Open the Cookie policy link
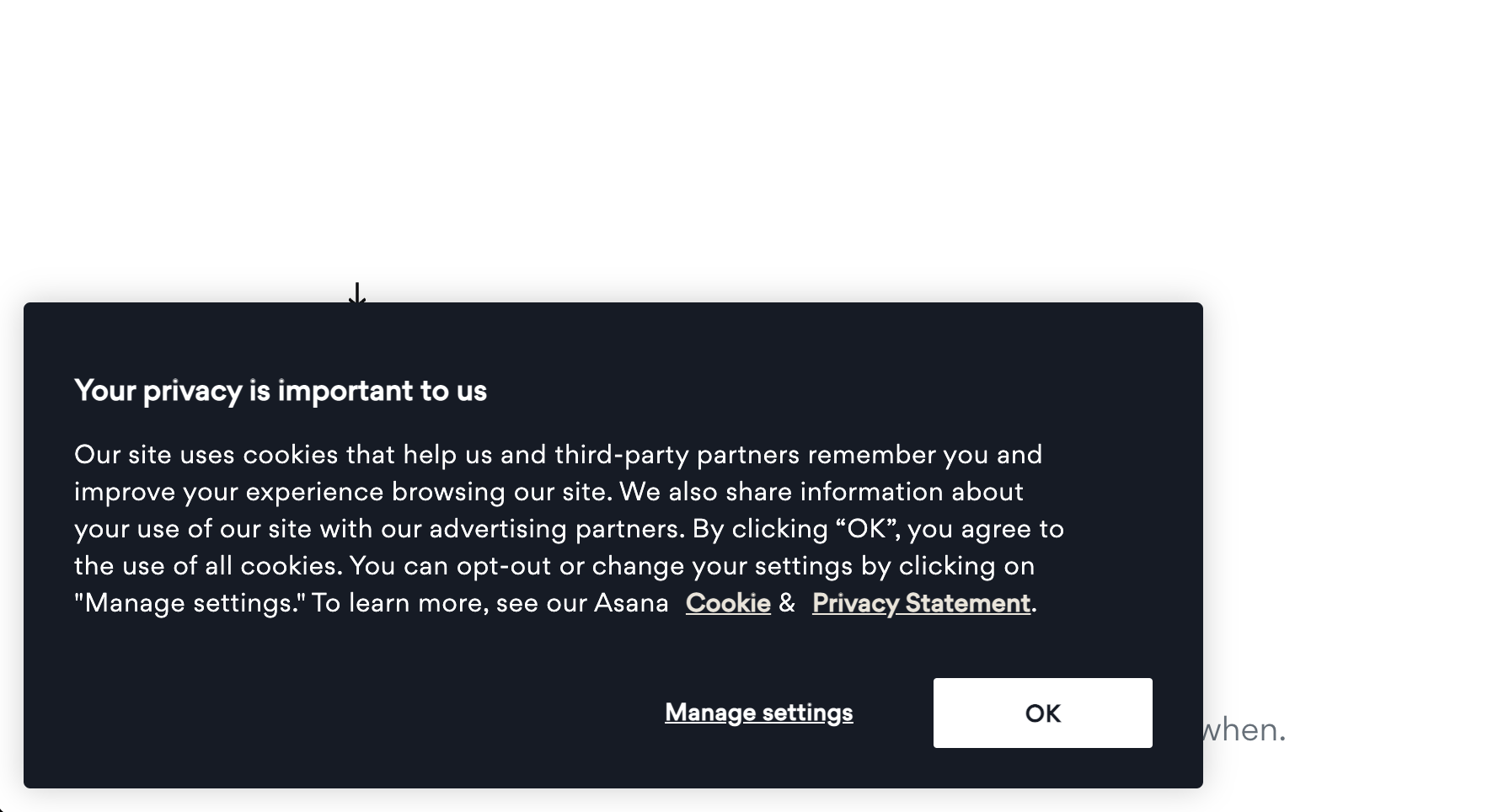1493x812 pixels. click(x=728, y=603)
